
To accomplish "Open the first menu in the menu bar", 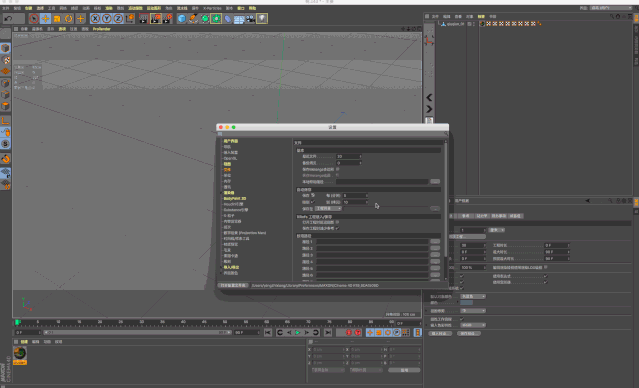I will pyautogui.click(x=5, y=8).
